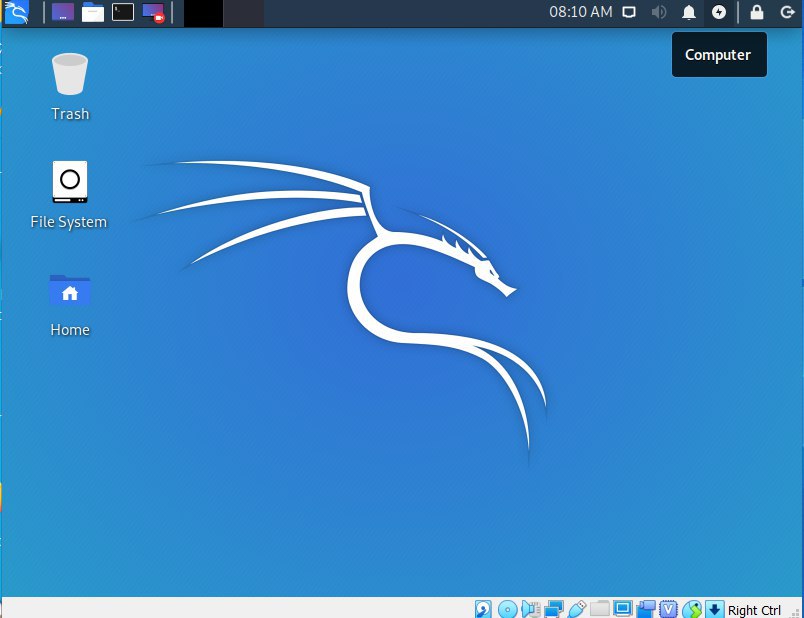Switch to the first (black) workspace
This screenshot has height=618, width=804.
(x=204, y=13)
